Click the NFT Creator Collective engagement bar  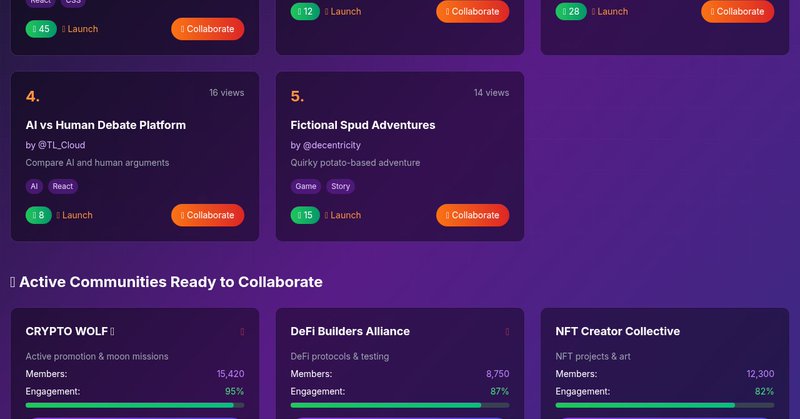pos(665,405)
